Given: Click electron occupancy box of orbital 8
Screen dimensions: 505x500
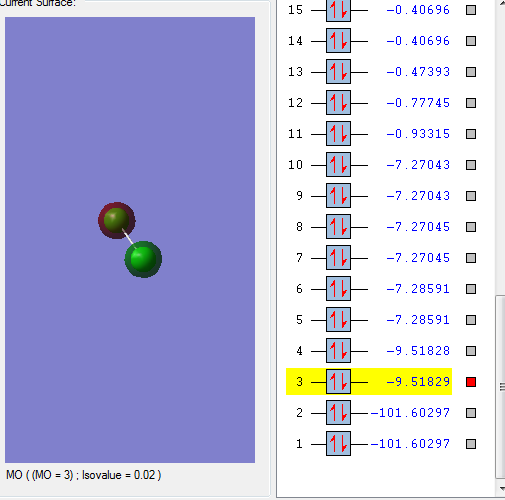Looking at the screenshot, I should 338,227.
